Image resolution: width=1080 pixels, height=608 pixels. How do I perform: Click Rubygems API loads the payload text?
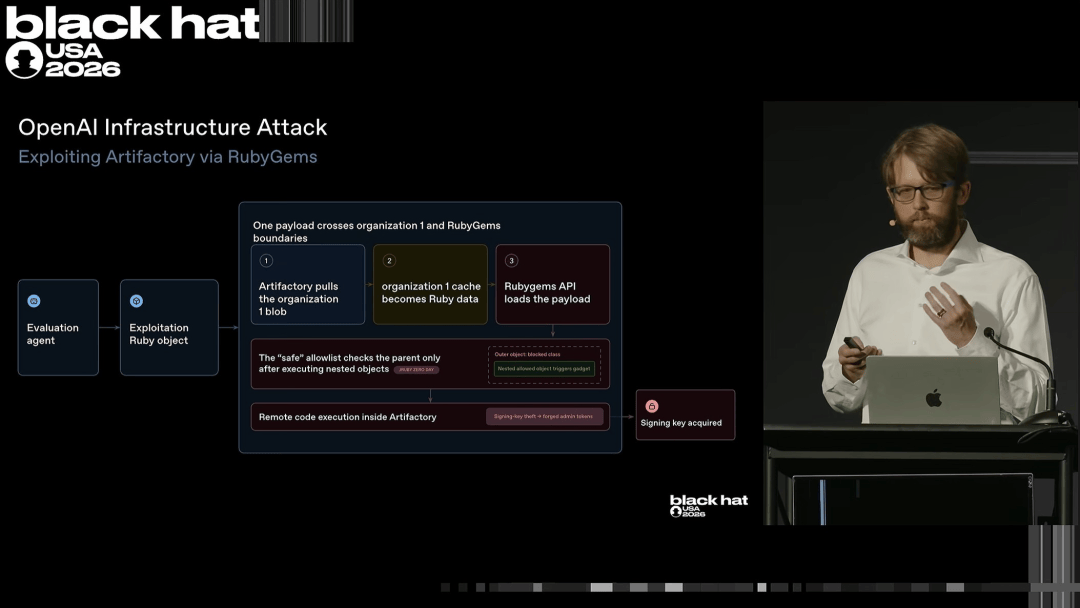(547, 293)
